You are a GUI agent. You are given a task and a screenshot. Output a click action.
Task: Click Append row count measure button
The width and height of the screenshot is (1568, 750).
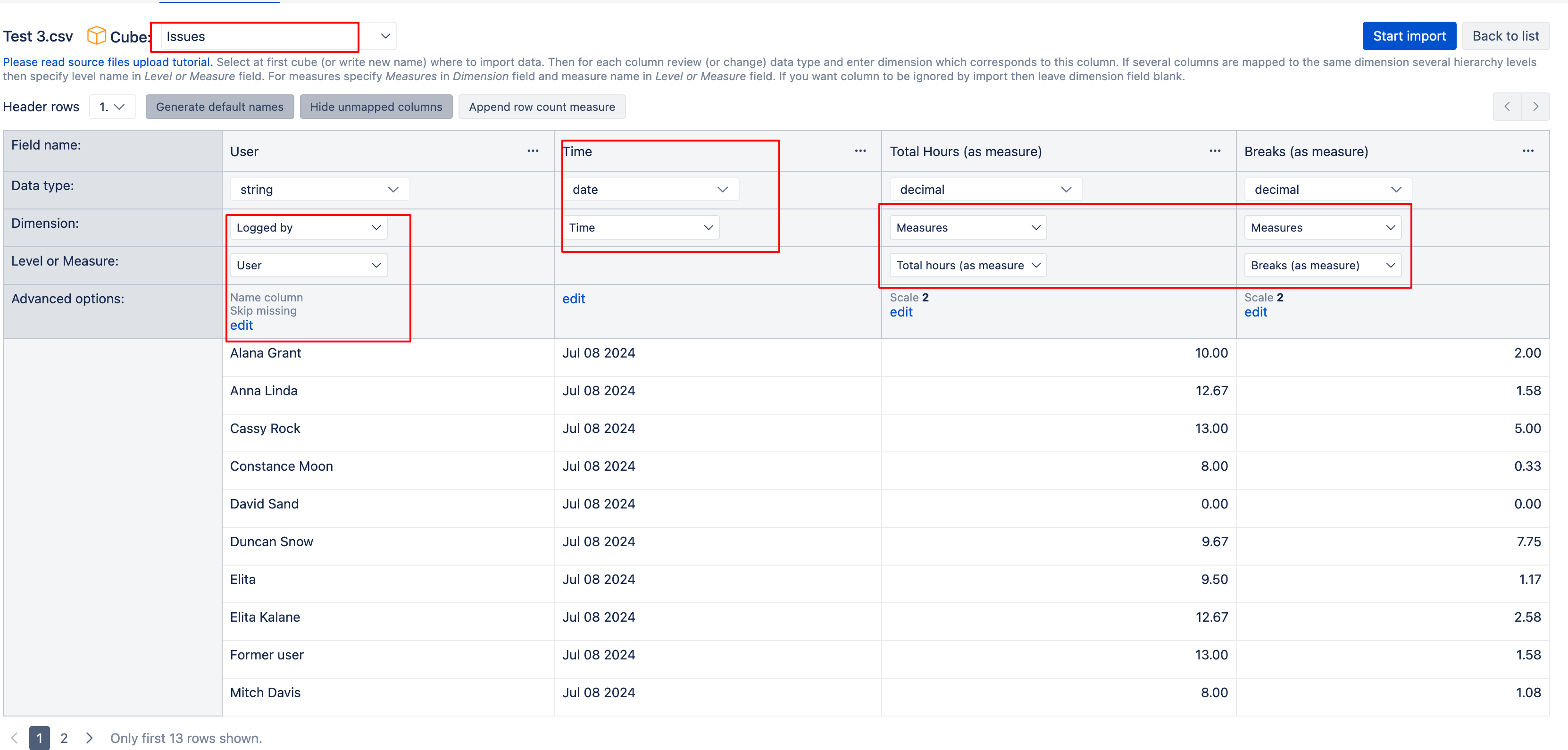[x=542, y=107]
